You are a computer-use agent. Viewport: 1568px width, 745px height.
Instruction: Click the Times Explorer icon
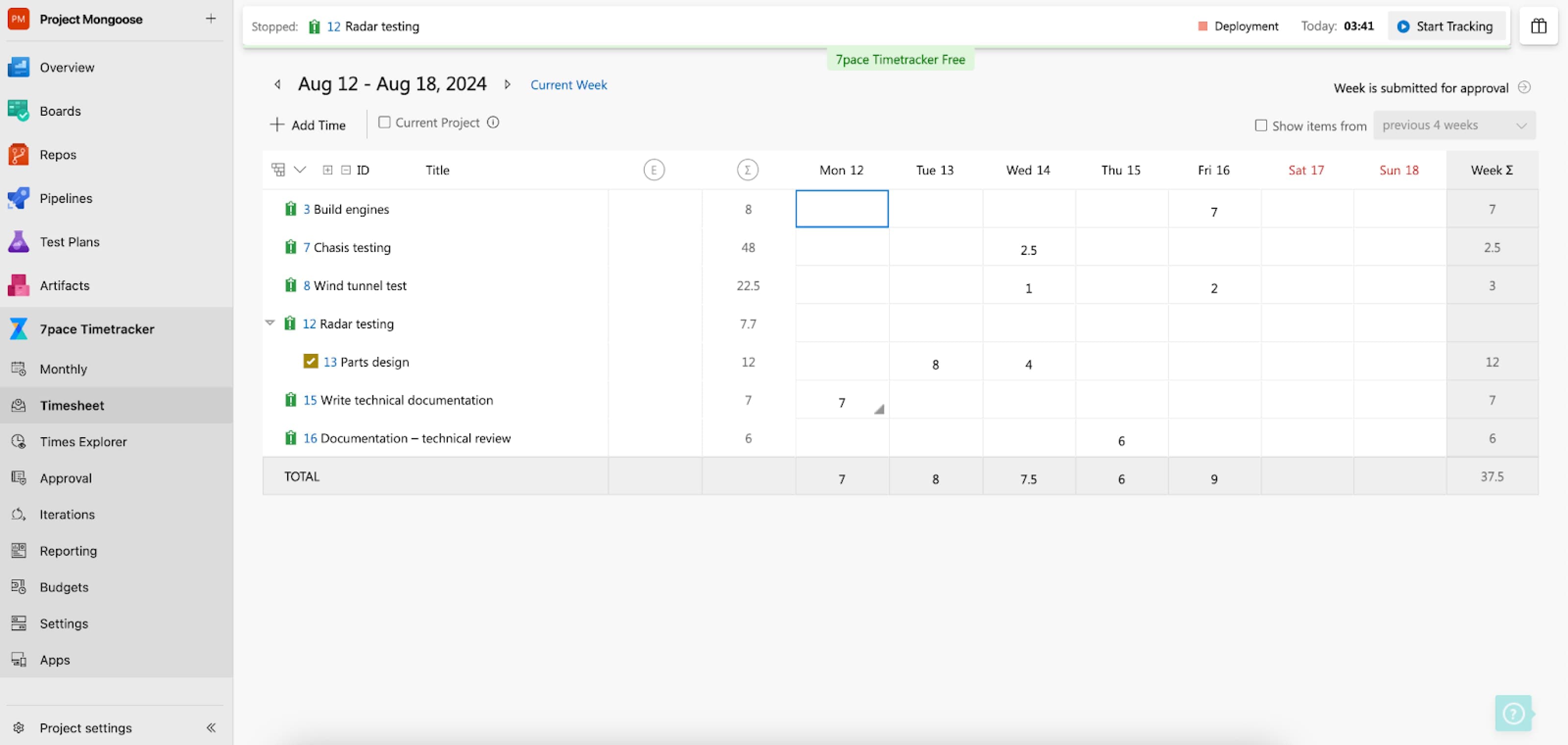[x=19, y=441]
